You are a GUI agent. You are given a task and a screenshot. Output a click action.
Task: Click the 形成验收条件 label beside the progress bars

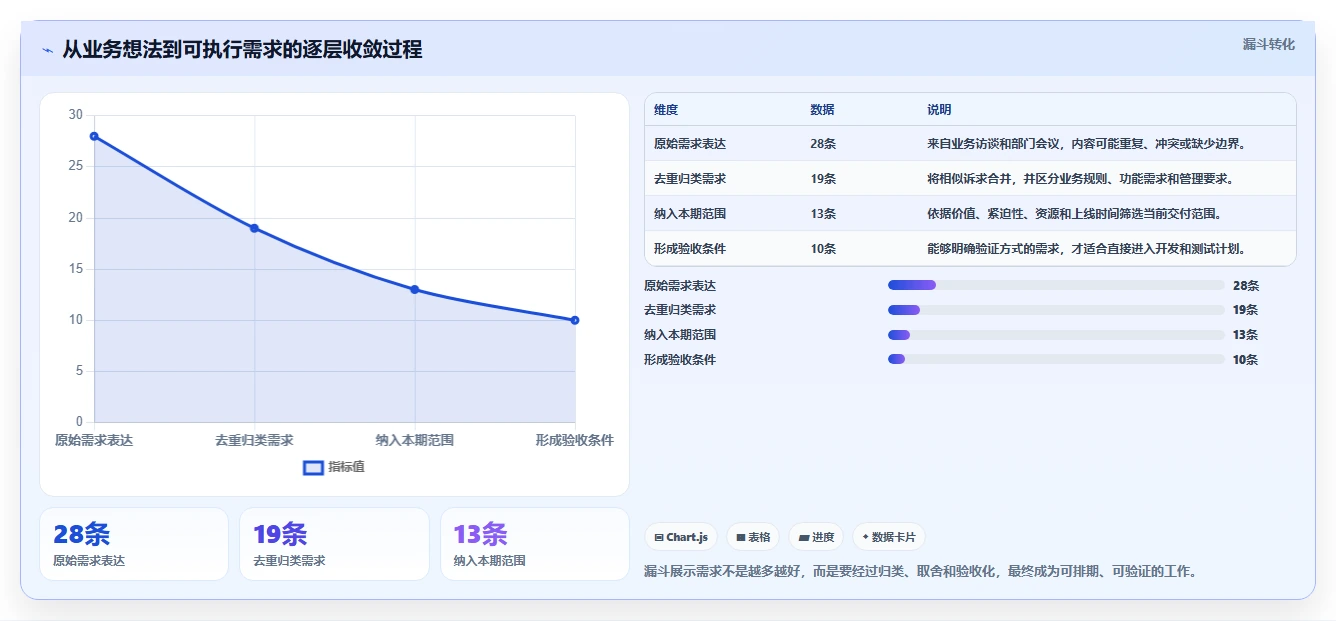point(680,360)
